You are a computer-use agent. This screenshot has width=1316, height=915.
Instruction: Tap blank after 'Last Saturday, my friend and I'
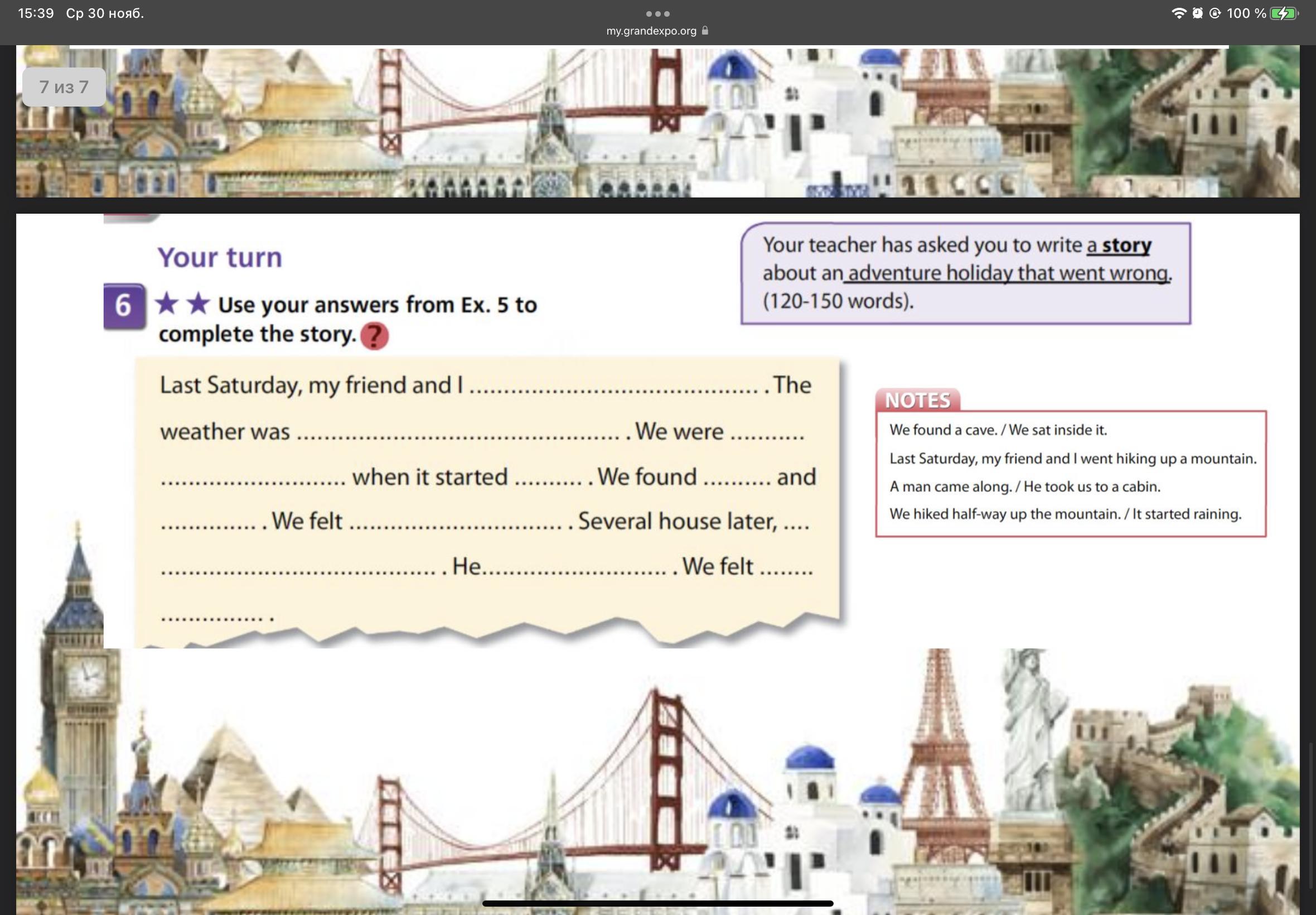(x=614, y=391)
